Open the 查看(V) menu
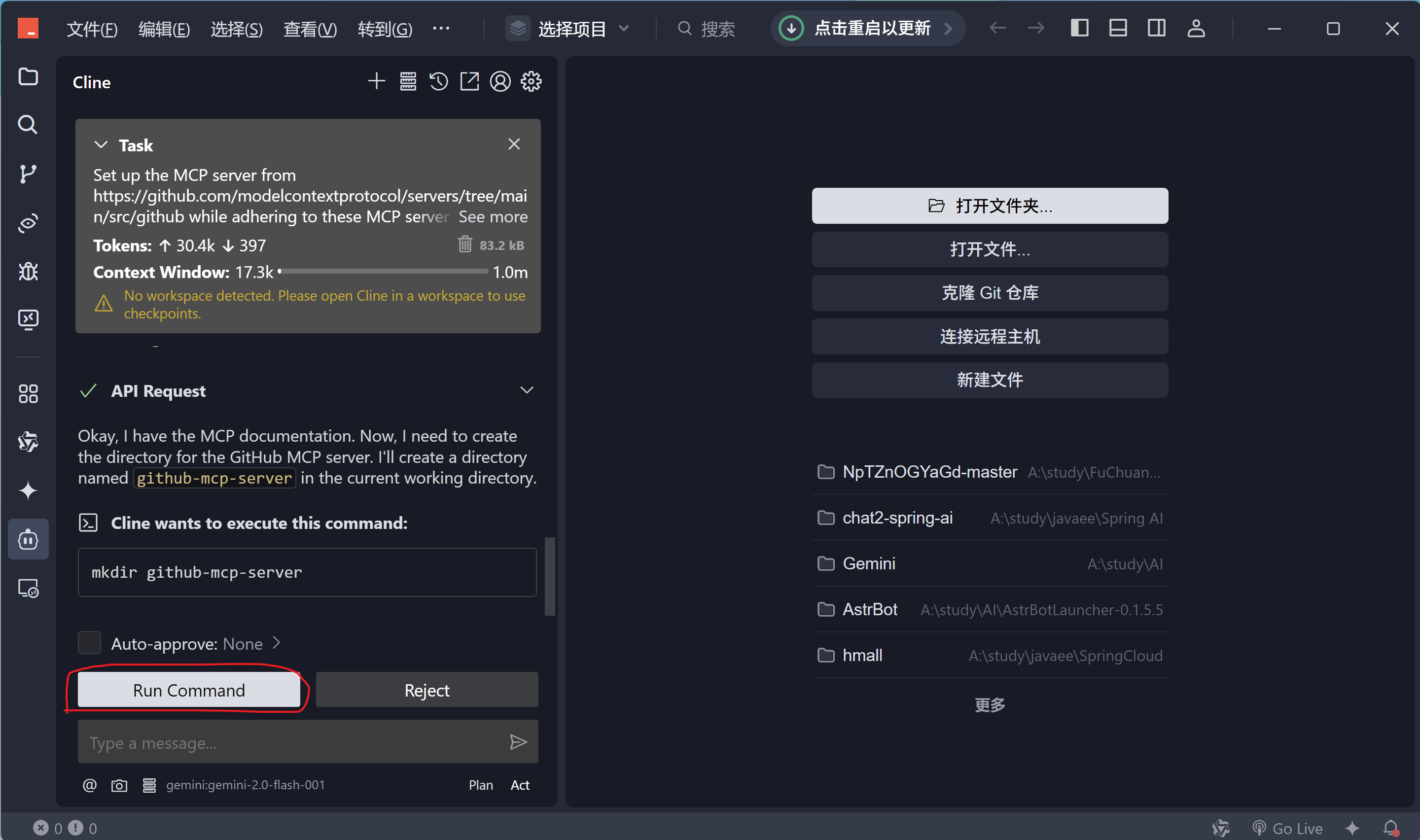 pyautogui.click(x=310, y=28)
